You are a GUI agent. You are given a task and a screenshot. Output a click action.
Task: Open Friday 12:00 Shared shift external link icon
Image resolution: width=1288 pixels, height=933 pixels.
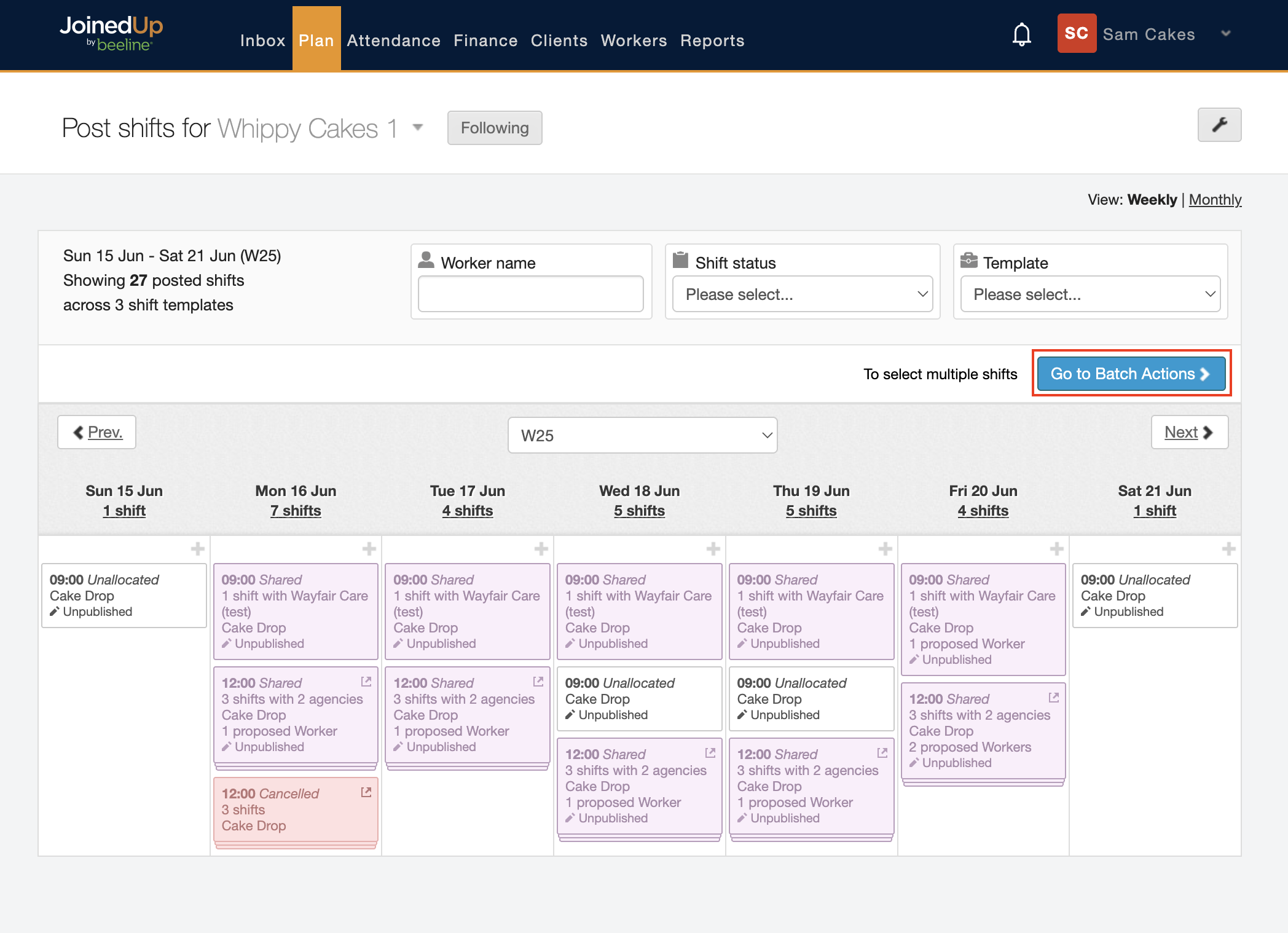tap(1054, 698)
